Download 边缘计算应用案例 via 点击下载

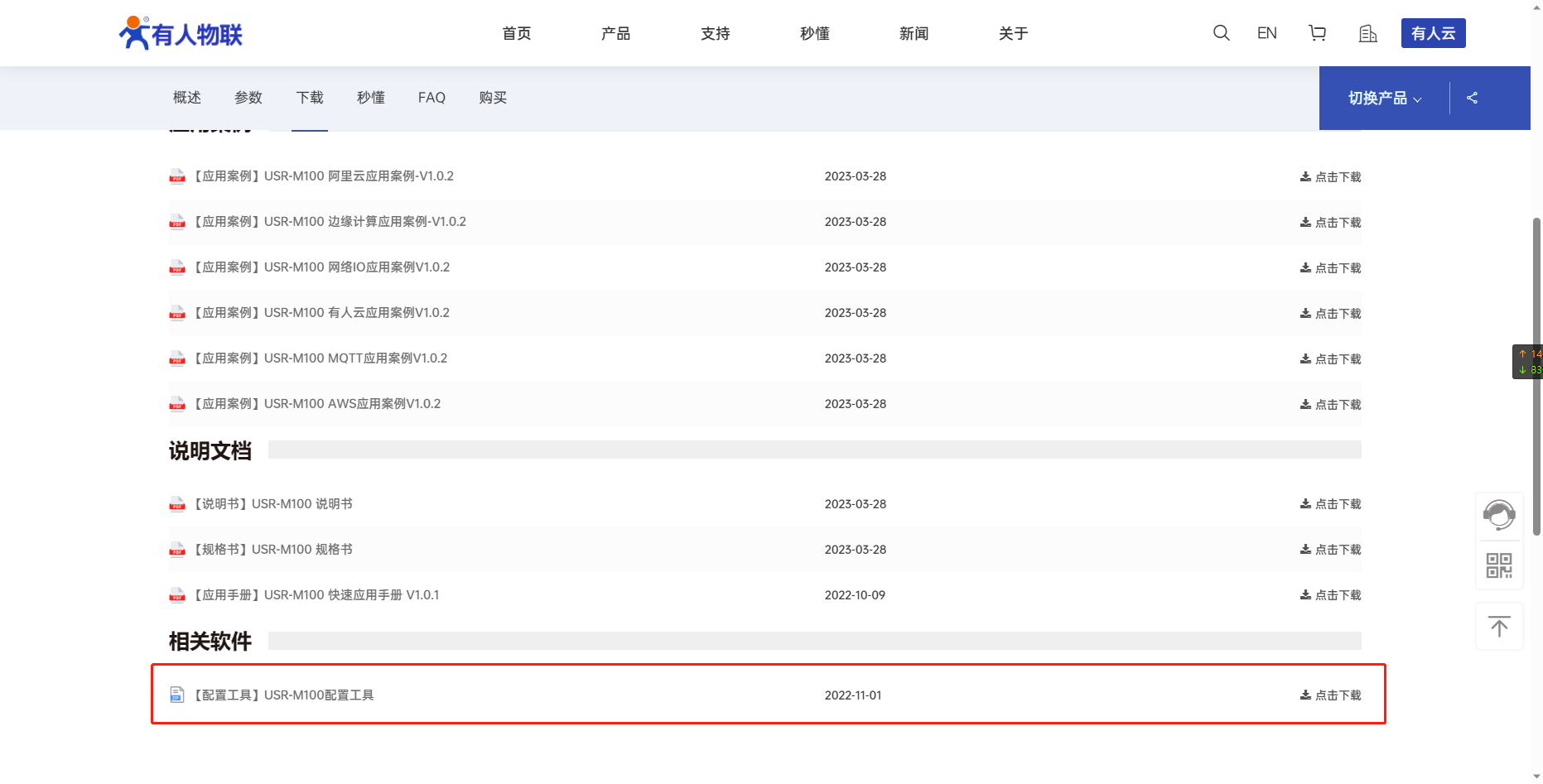(x=1330, y=223)
